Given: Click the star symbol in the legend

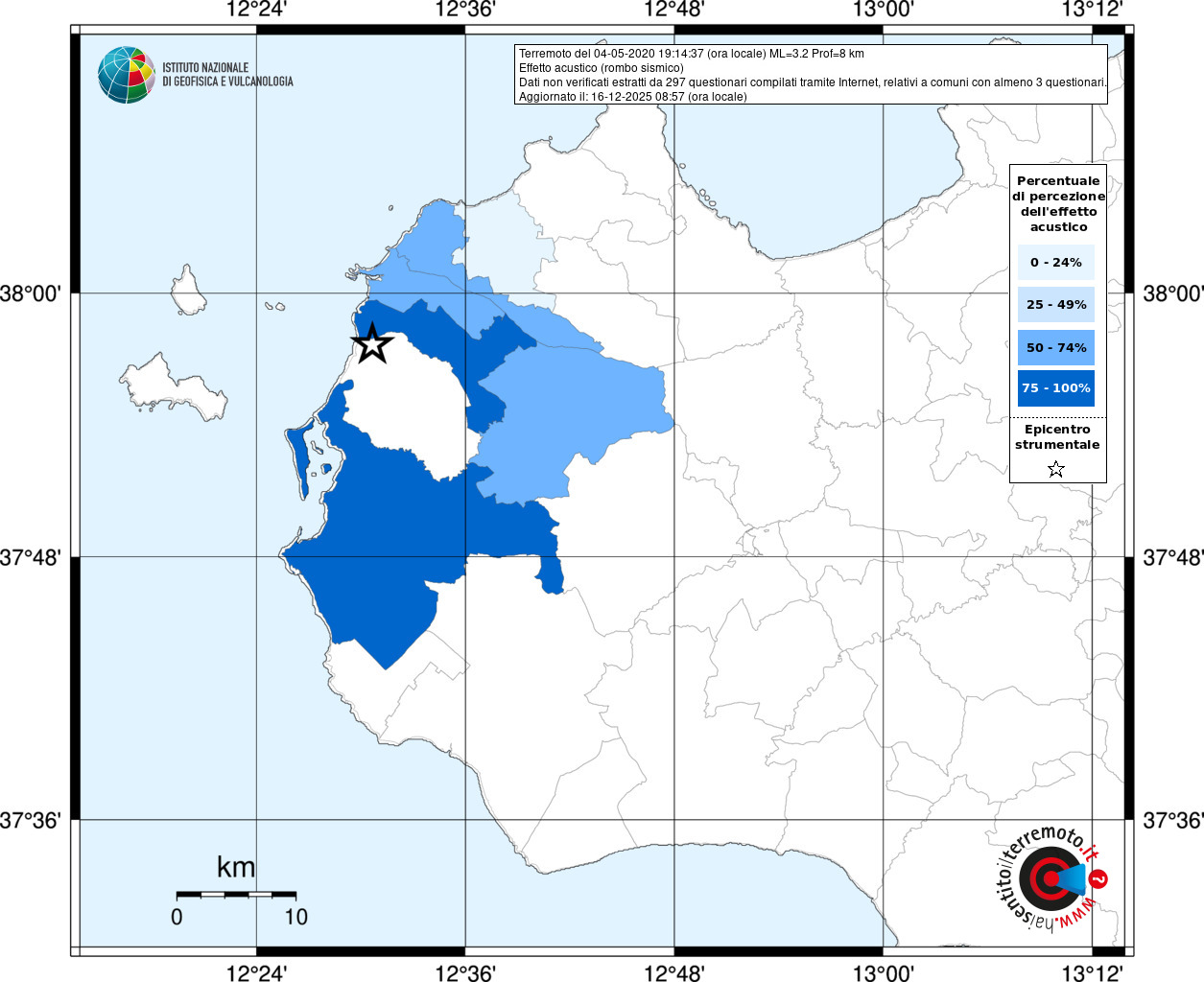Looking at the screenshot, I should click(1056, 469).
